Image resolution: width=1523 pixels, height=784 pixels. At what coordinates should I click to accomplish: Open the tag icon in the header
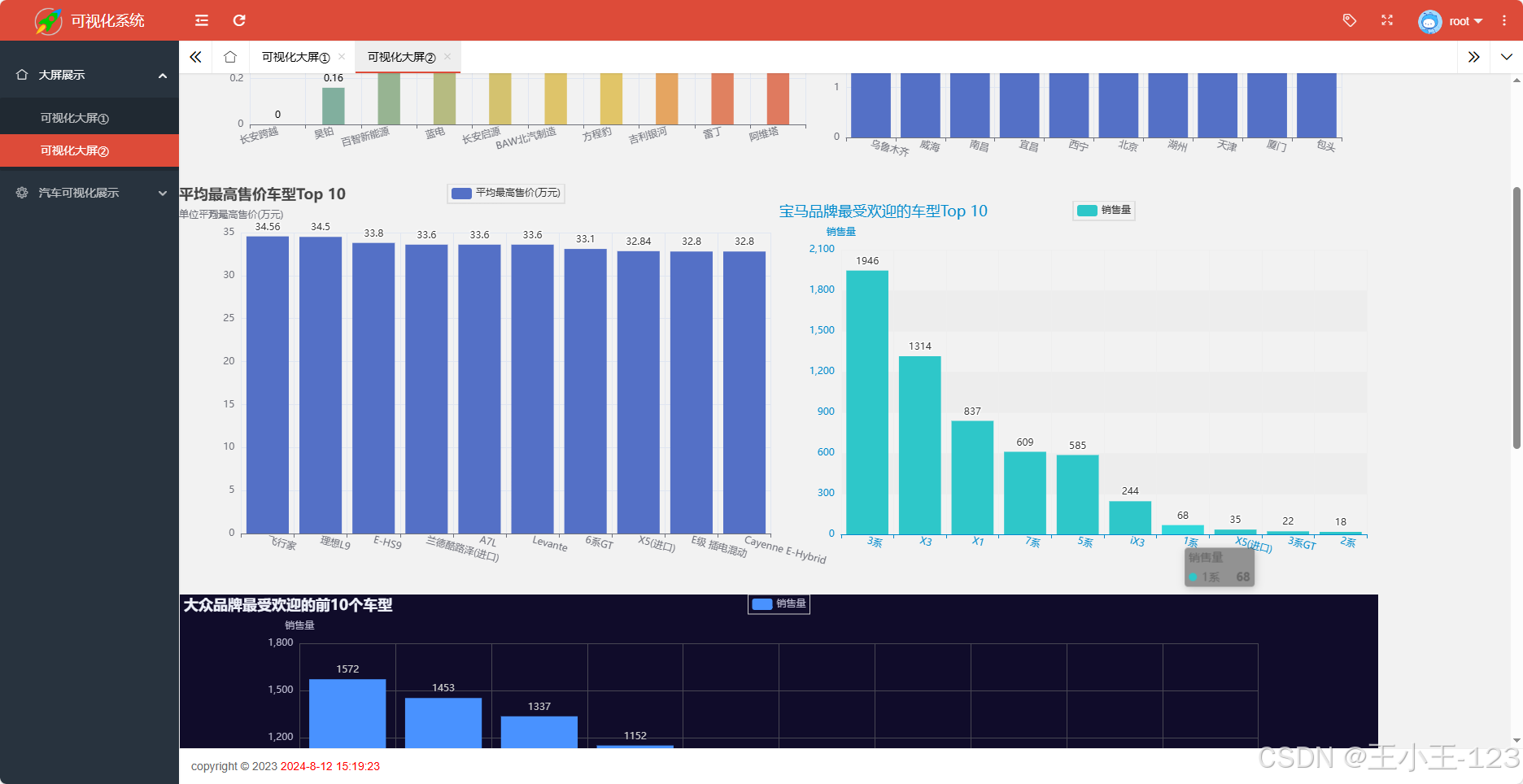tap(1350, 20)
